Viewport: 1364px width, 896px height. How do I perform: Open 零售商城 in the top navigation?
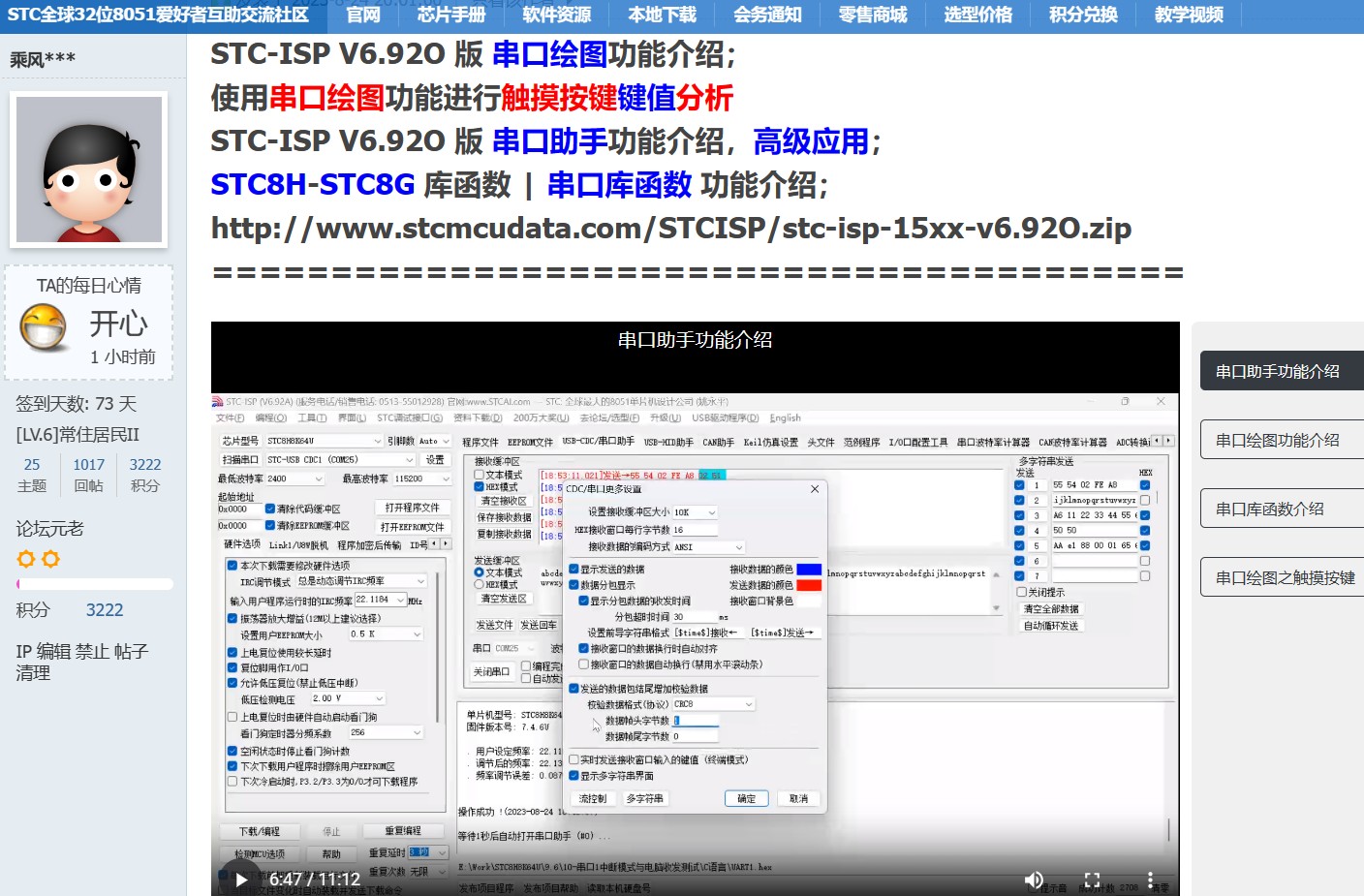[873, 15]
